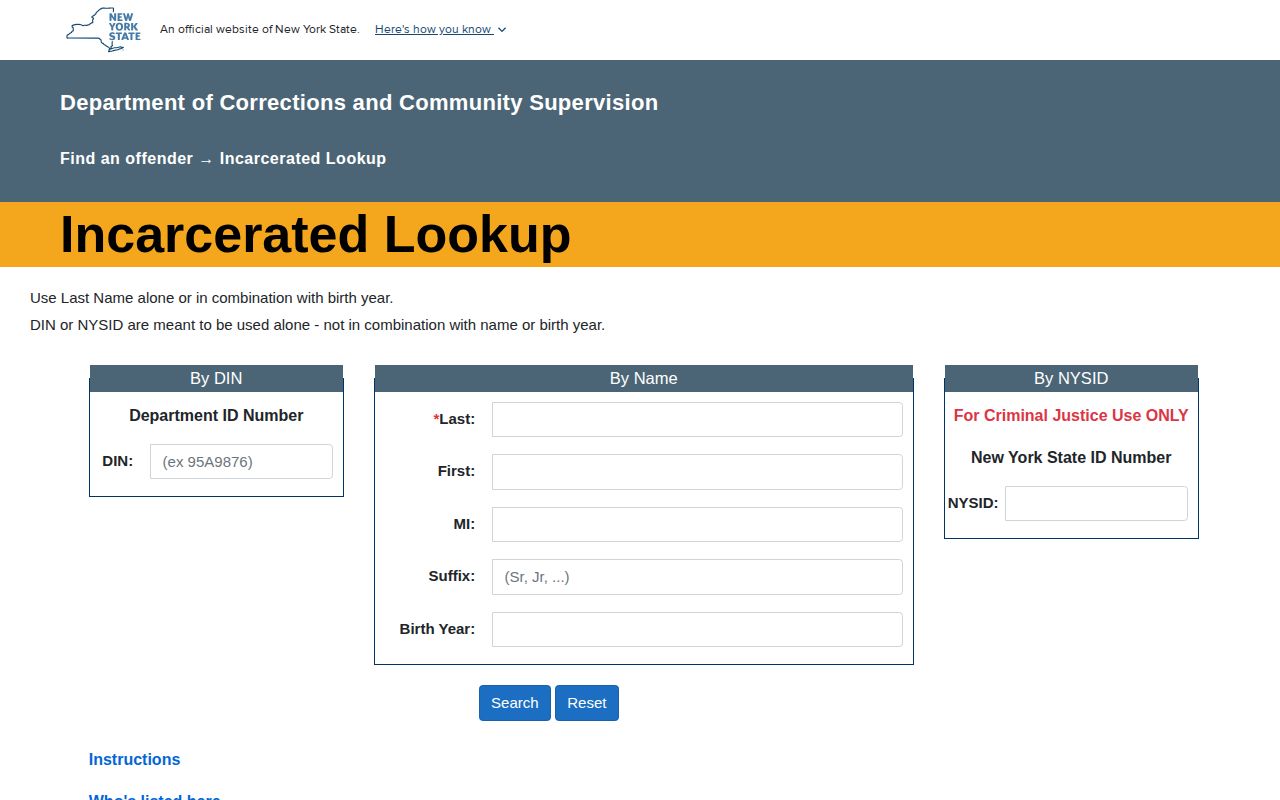Open the "Here's how you know" link

(433, 29)
